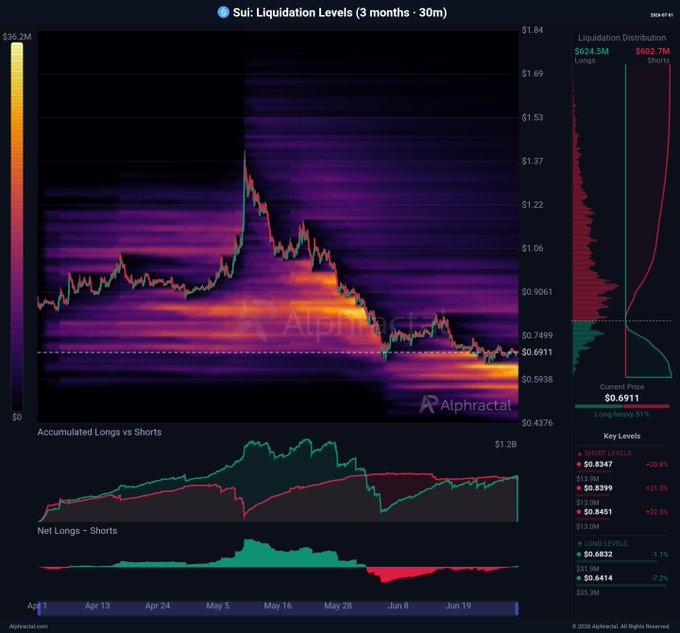Click the $0.9061 price axis label
The width and height of the screenshot is (680, 633).
(537, 292)
